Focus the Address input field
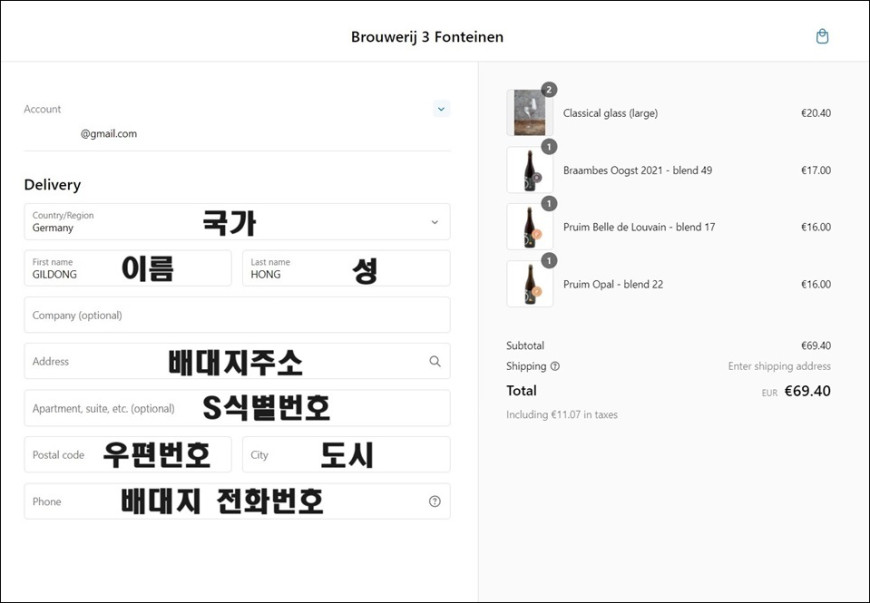Screen dimensions: 870x603 pos(237,361)
